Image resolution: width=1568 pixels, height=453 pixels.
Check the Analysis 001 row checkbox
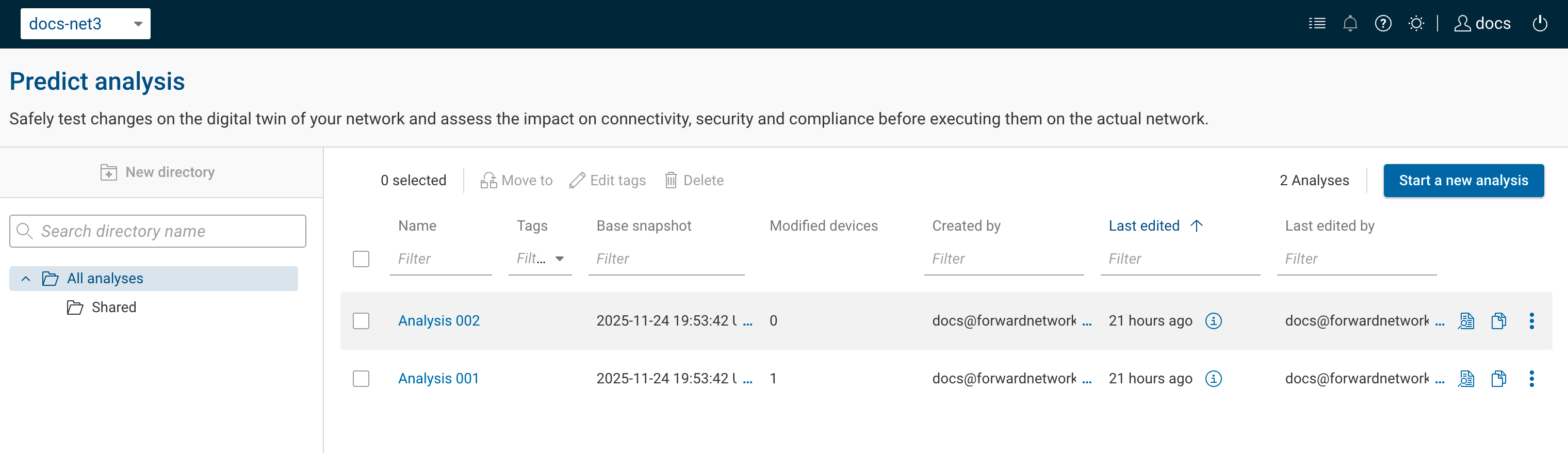361,379
